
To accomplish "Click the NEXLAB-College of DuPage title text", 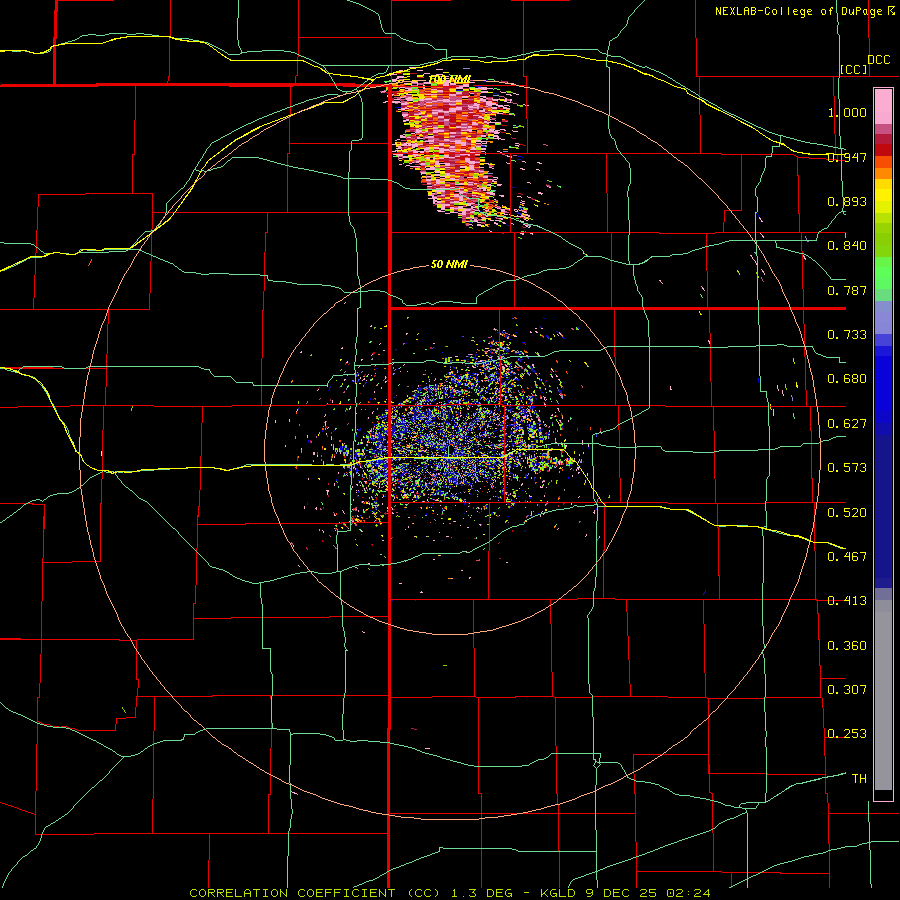I will tap(805, 11).
